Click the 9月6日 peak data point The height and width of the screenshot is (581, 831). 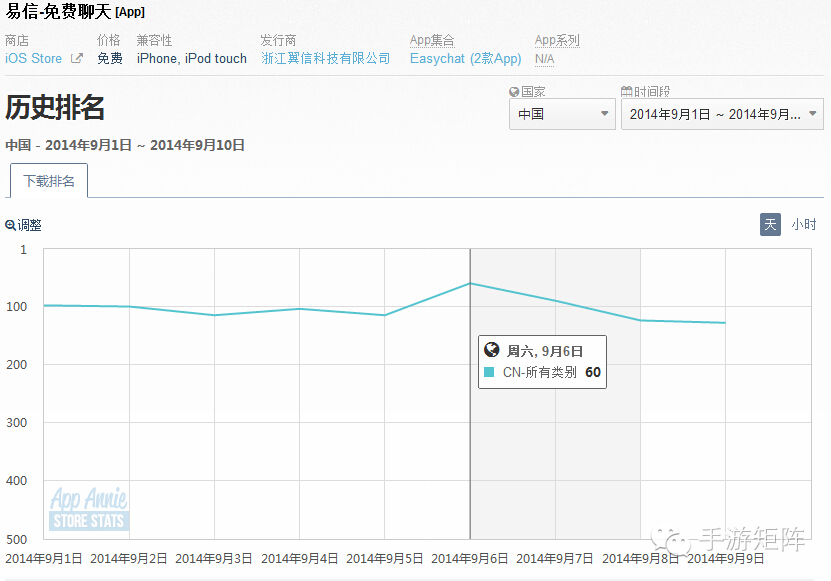[x=470, y=284]
